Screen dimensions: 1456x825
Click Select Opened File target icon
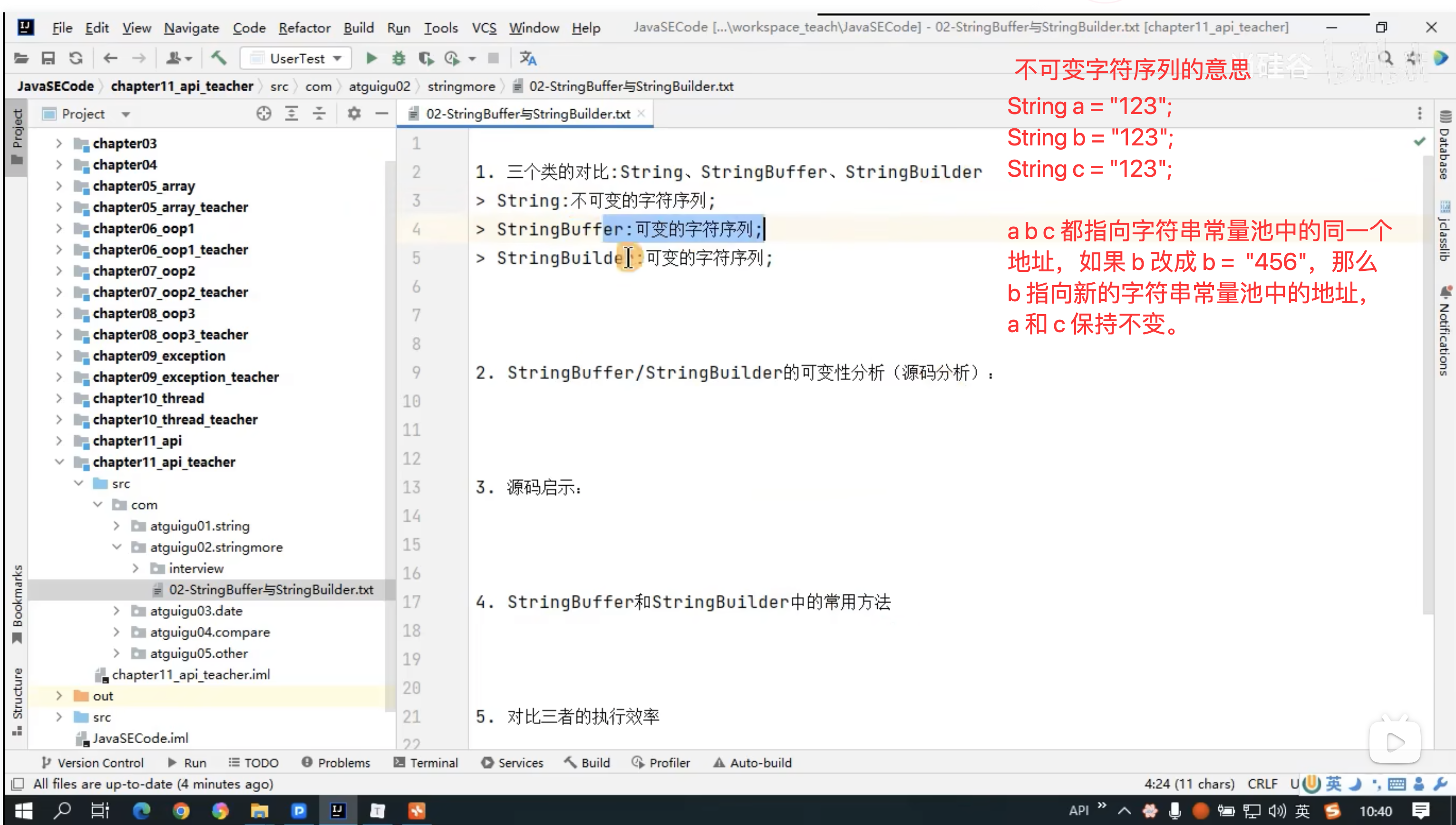(263, 114)
